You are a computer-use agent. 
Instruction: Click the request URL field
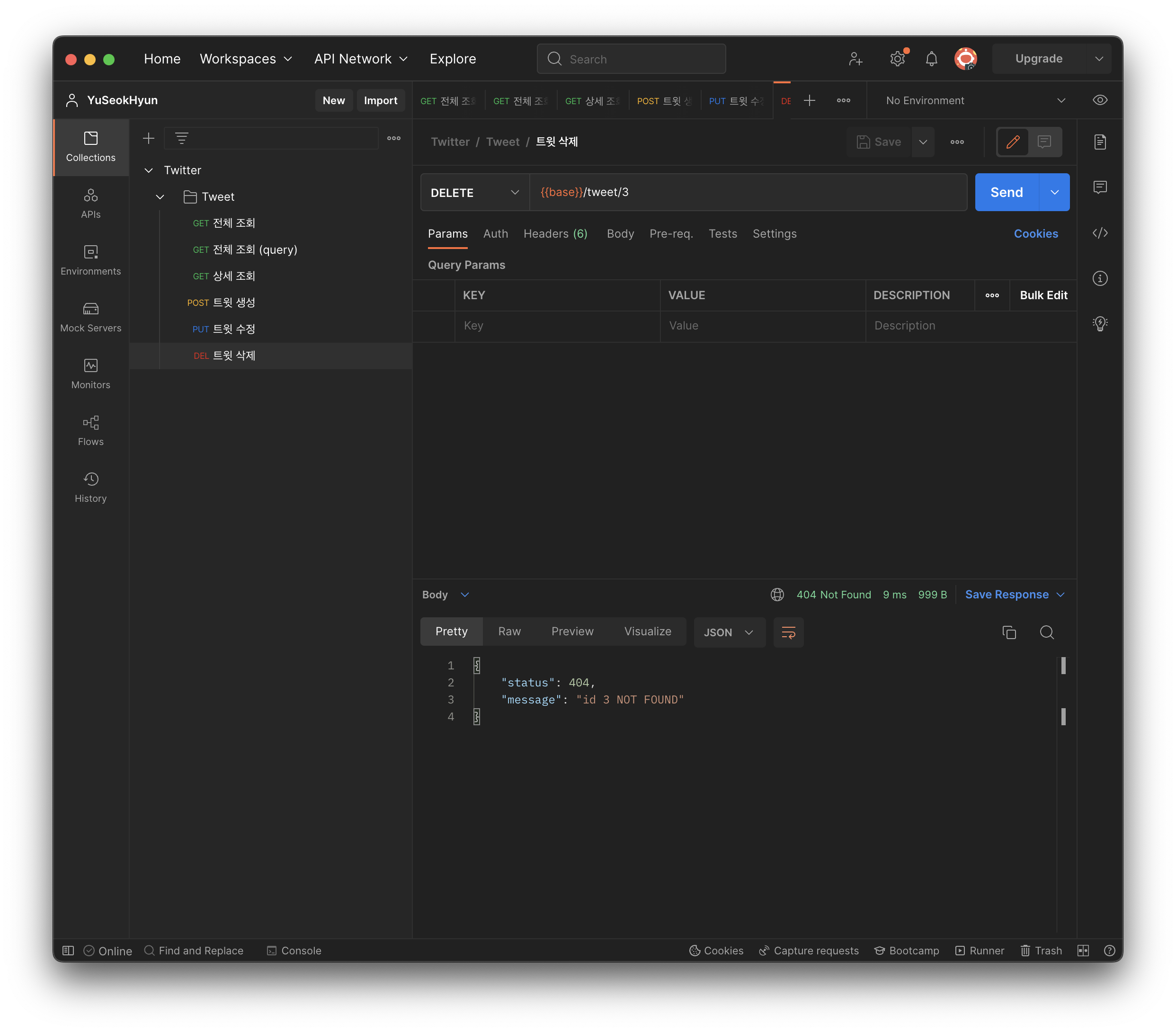point(748,192)
